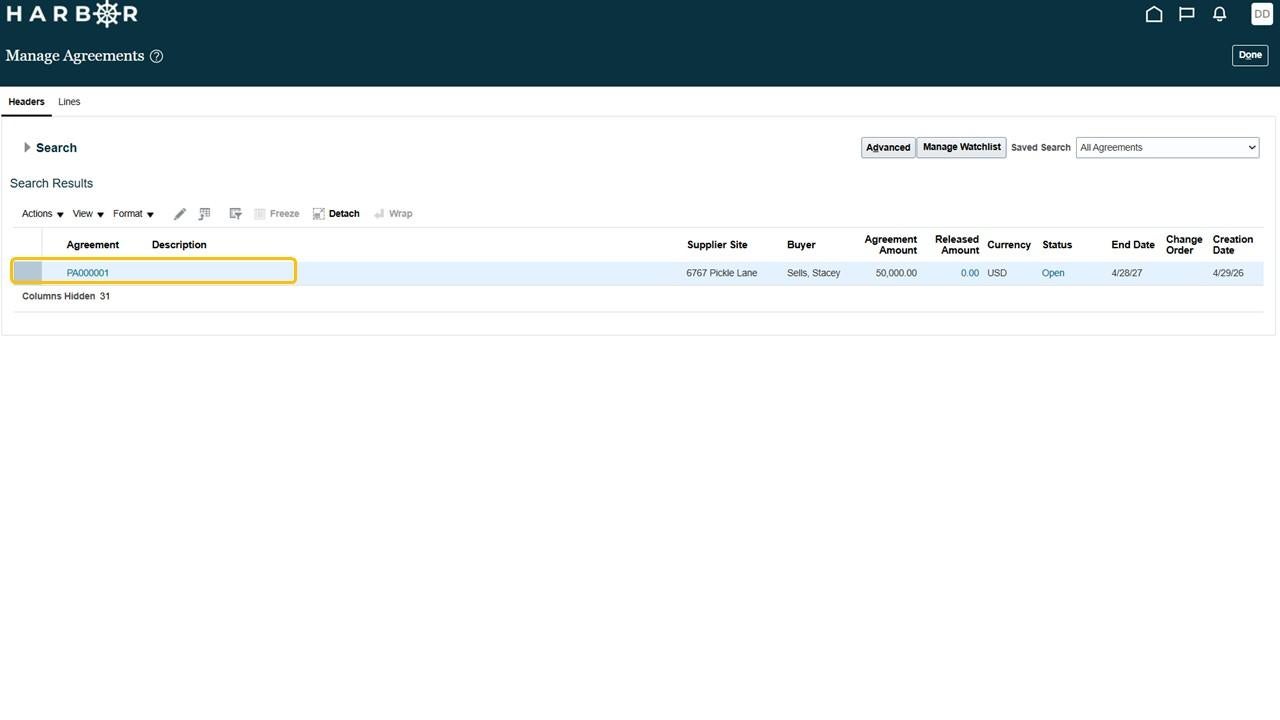1280x720 pixels.
Task: Open the View menu
Action: point(88,214)
